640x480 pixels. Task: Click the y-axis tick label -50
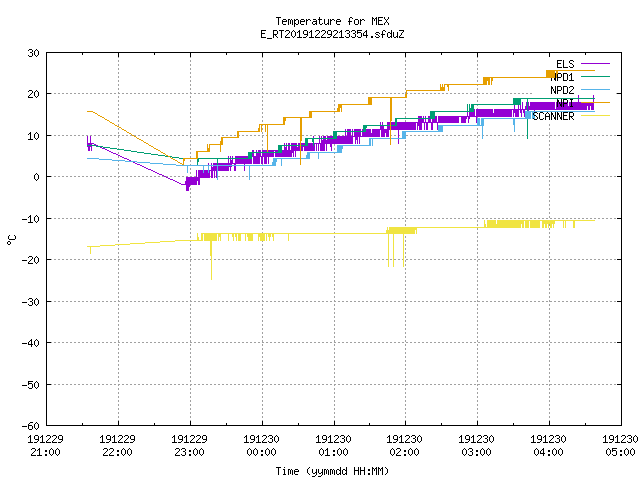31,384
